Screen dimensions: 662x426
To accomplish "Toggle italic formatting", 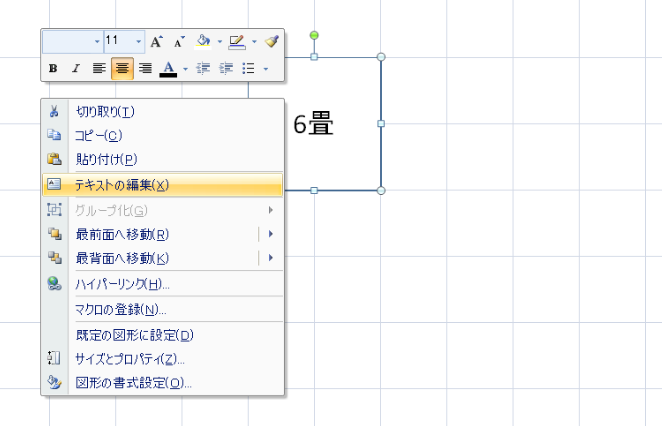I will point(76,68).
